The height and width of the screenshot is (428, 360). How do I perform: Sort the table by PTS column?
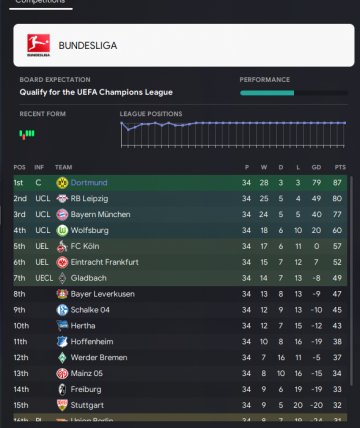click(x=340, y=167)
